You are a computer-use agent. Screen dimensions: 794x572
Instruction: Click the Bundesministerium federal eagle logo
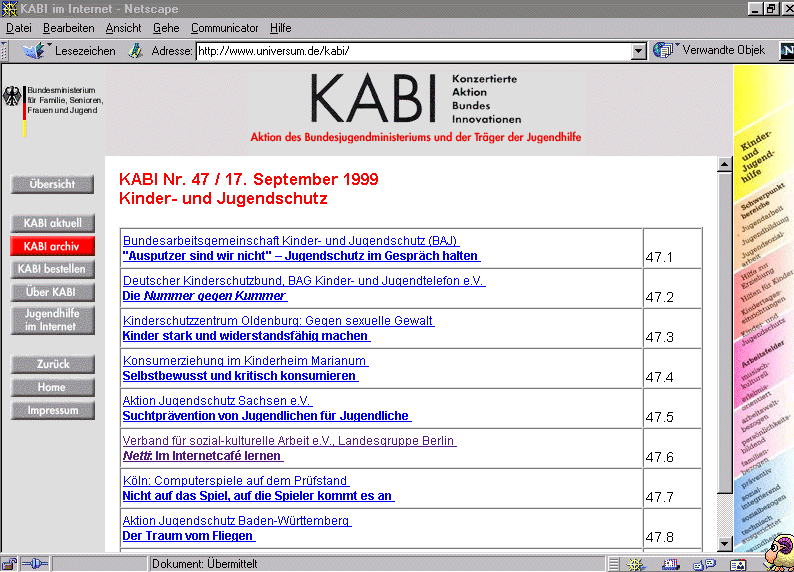tap(12, 96)
